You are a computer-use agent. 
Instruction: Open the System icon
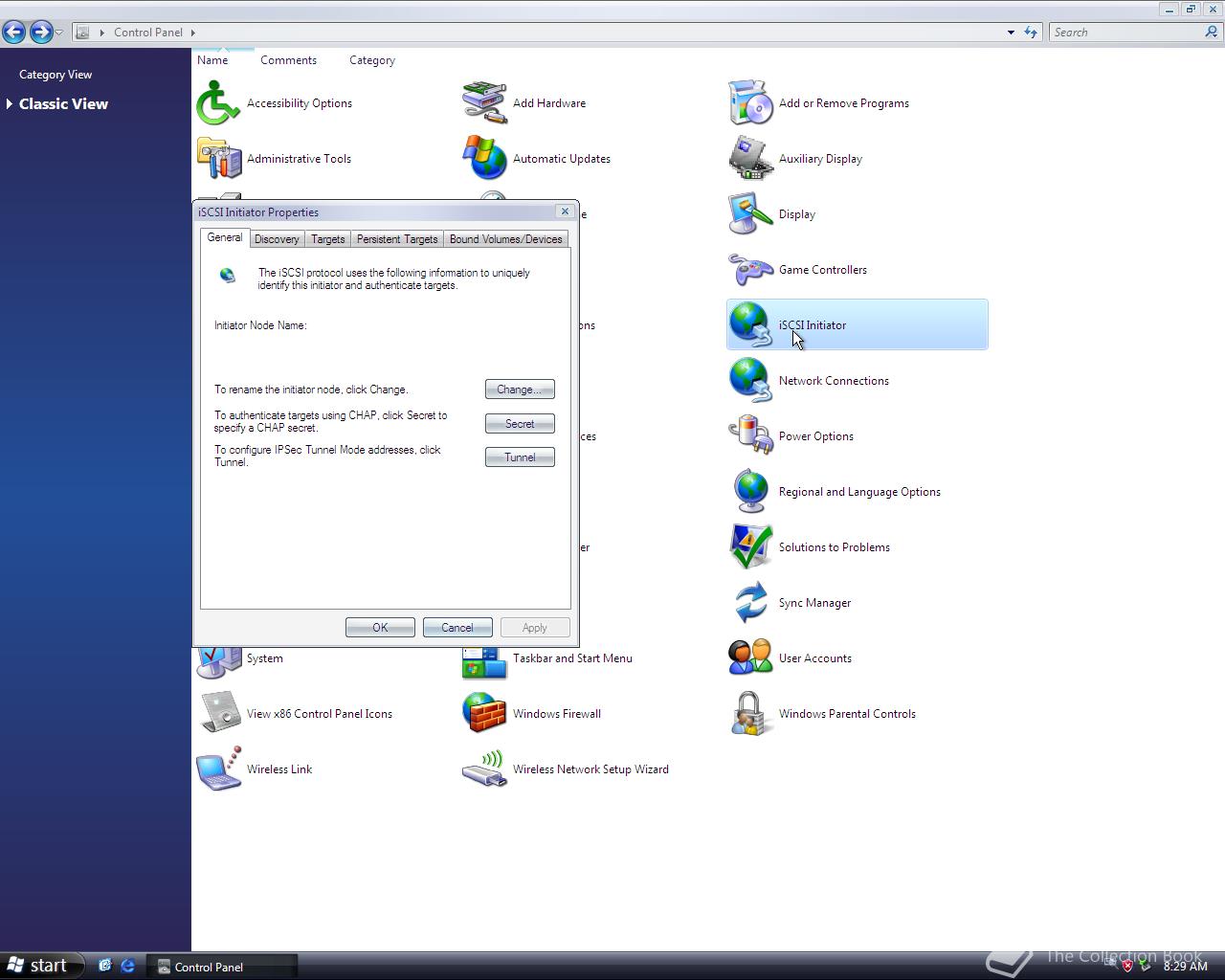[x=218, y=663]
